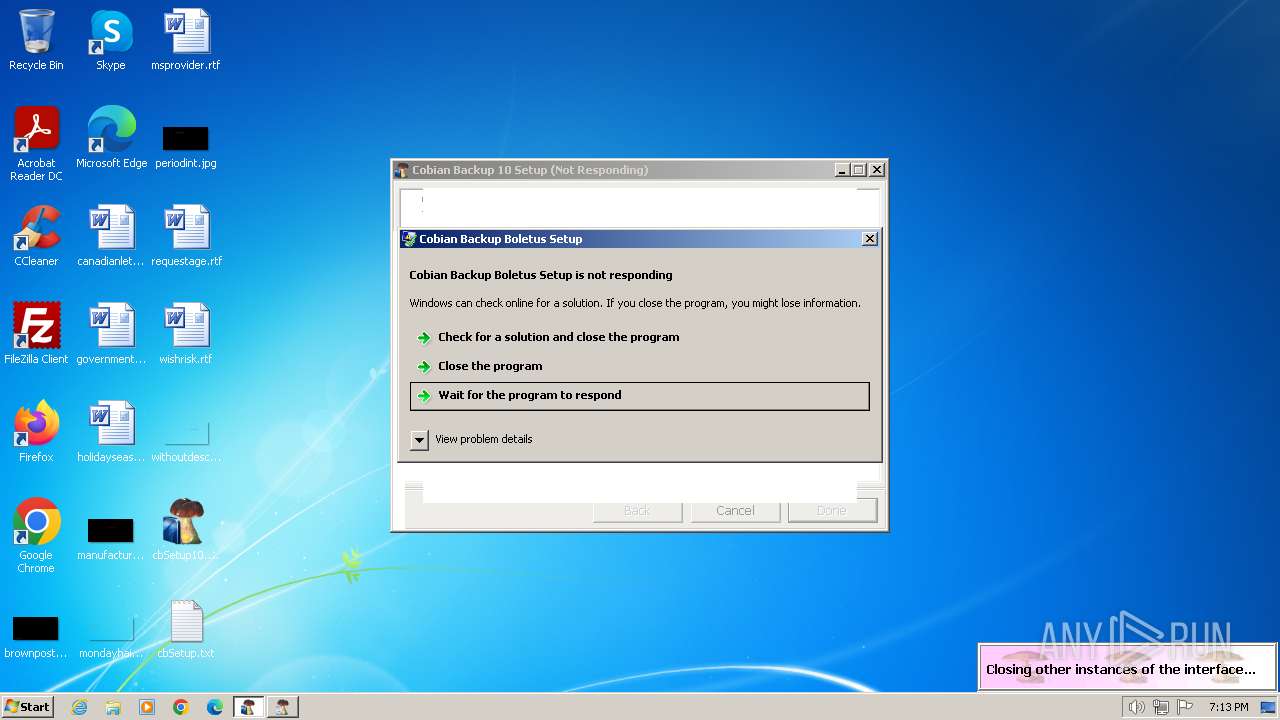The width and height of the screenshot is (1280, 720).
Task: Click Chrome icon in taskbar
Action: pyautogui.click(x=181, y=707)
